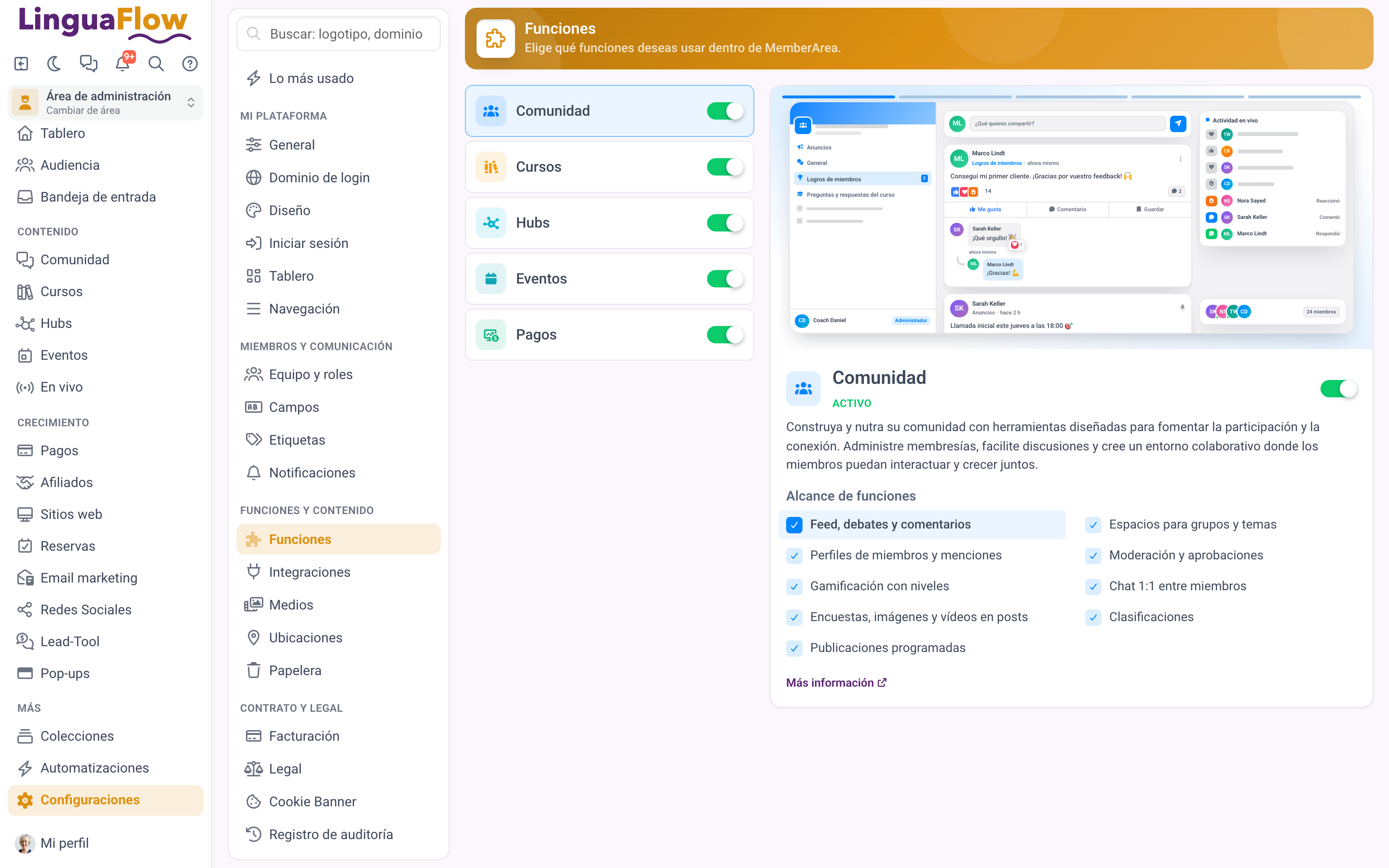Click the En vivo broadcast icon
This screenshot has width=1389, height=868.
[25, 388]
